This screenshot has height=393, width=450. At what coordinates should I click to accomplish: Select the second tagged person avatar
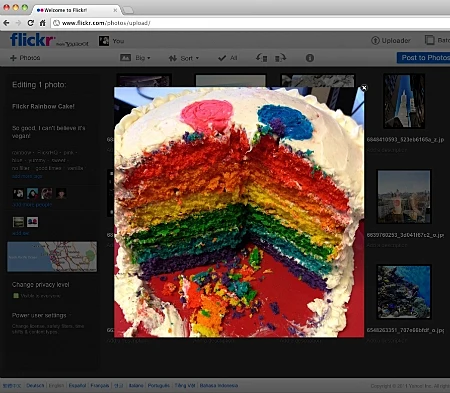tap(32, 193)
